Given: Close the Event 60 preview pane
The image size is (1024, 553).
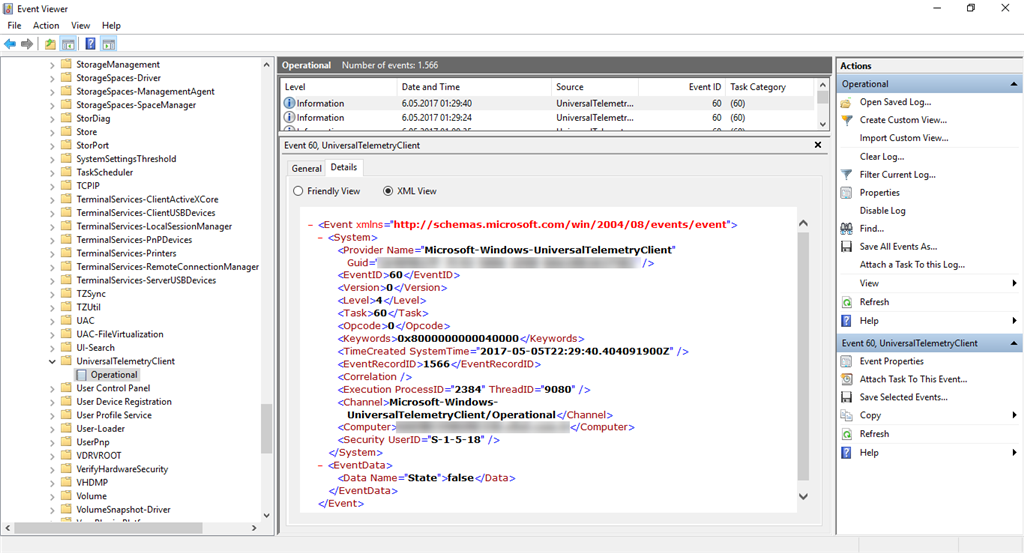Looking at the screenshot, I should coord(818,145).
